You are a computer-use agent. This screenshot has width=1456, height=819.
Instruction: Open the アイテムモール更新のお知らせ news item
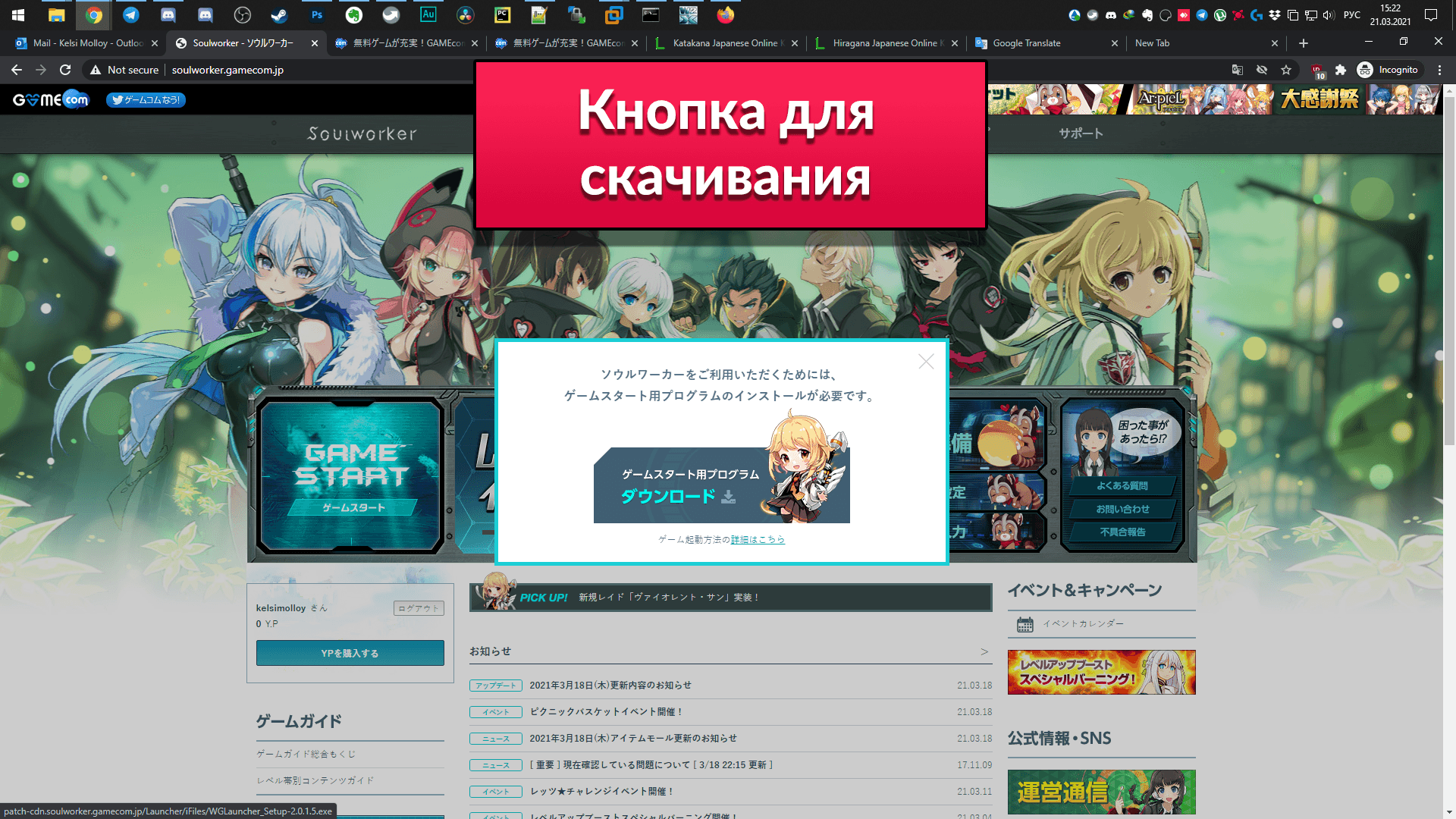633,739
